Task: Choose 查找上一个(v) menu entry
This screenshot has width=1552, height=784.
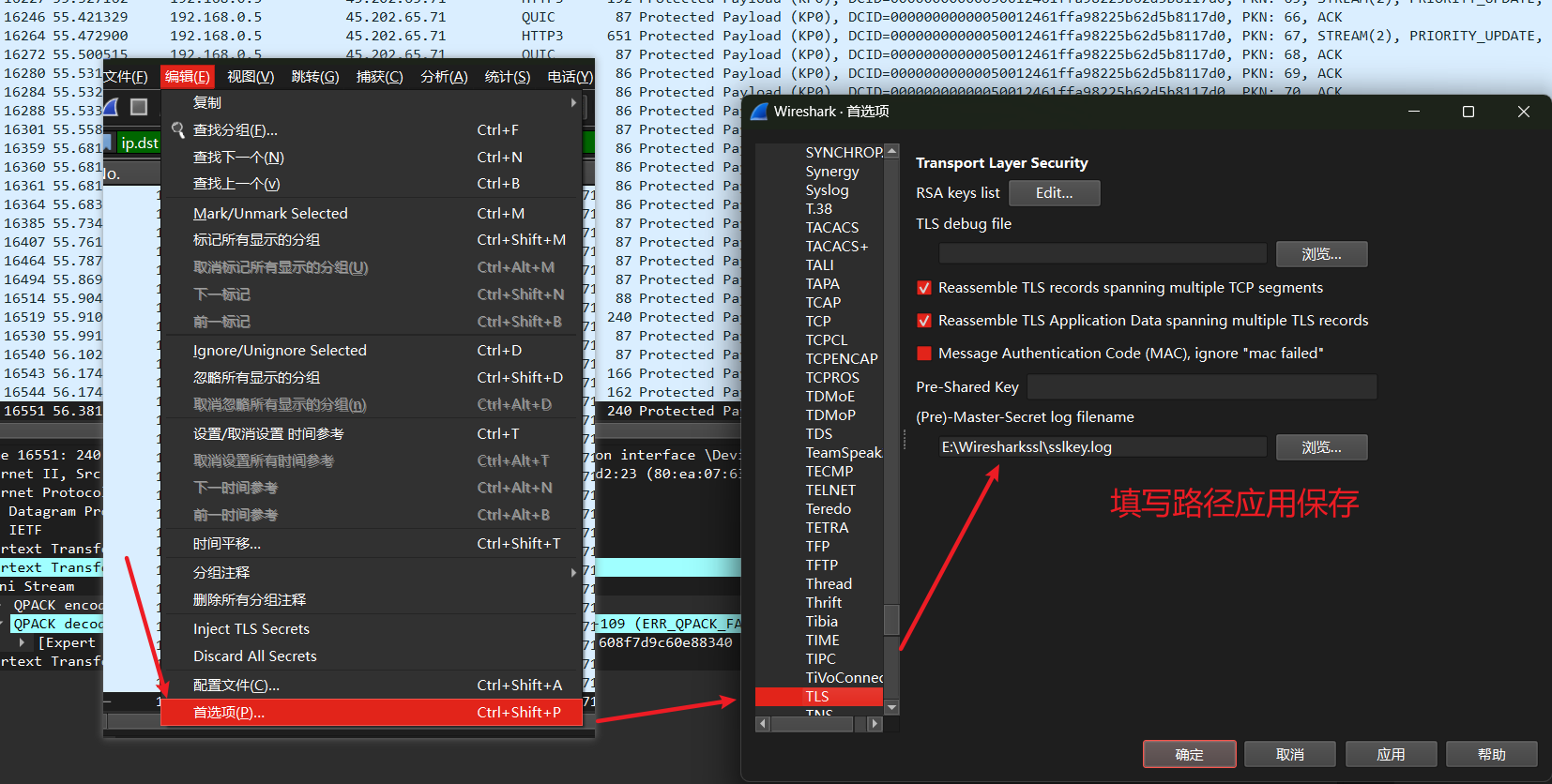Action: (372, 184)
